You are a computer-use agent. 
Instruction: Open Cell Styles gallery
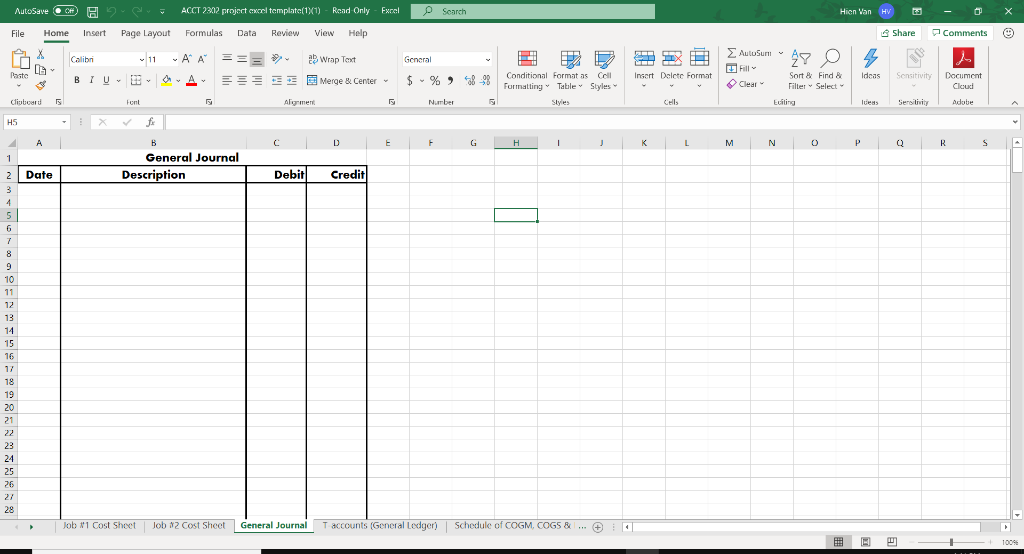[x=604, y=70]
